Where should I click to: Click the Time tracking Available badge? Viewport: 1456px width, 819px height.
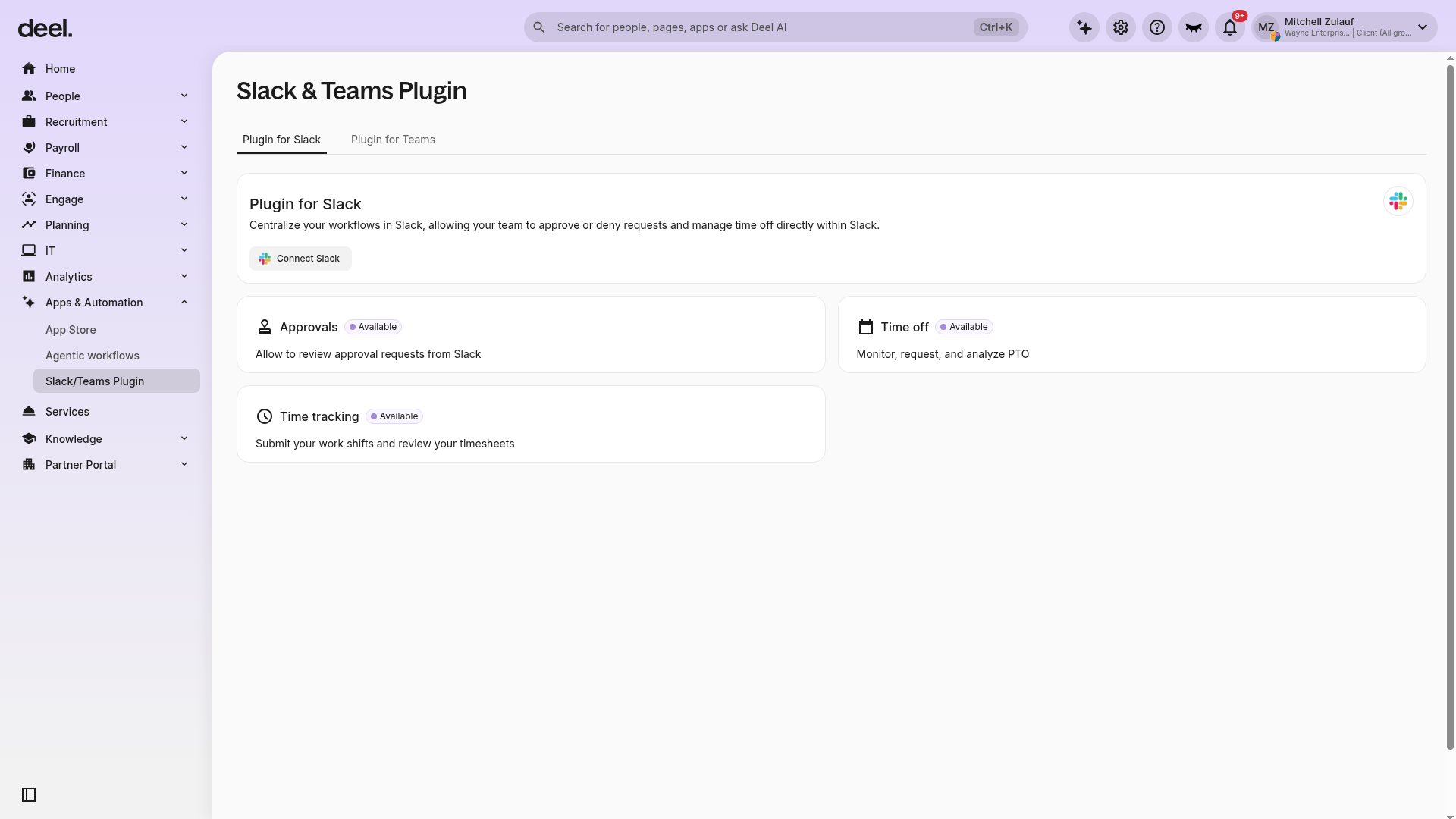point(394,416)
